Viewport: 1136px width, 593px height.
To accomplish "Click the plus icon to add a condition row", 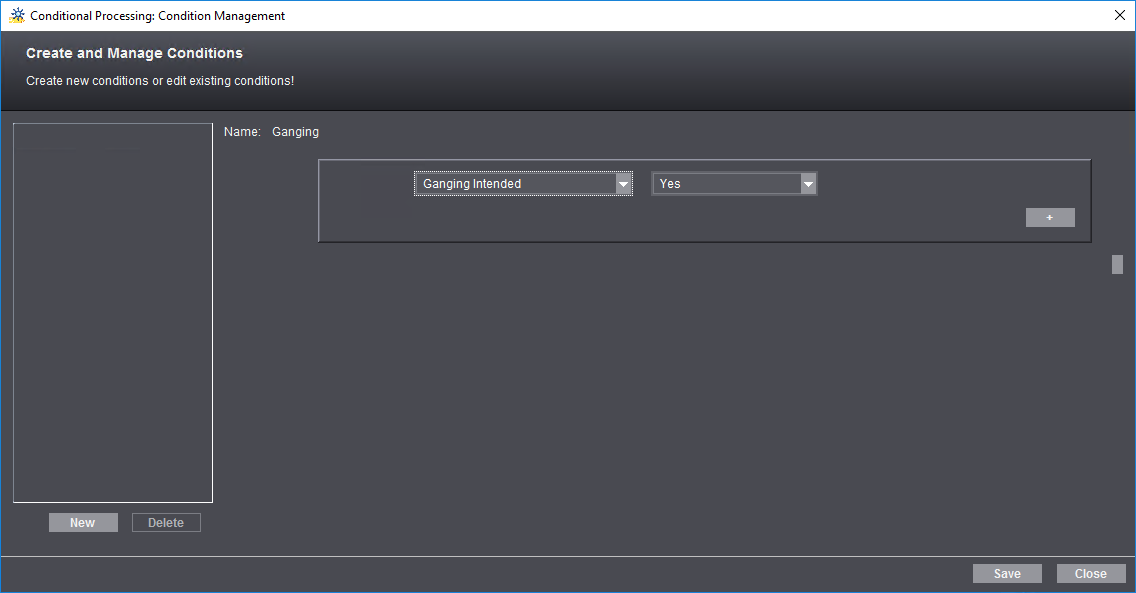I will click(x=1049, y=218).
